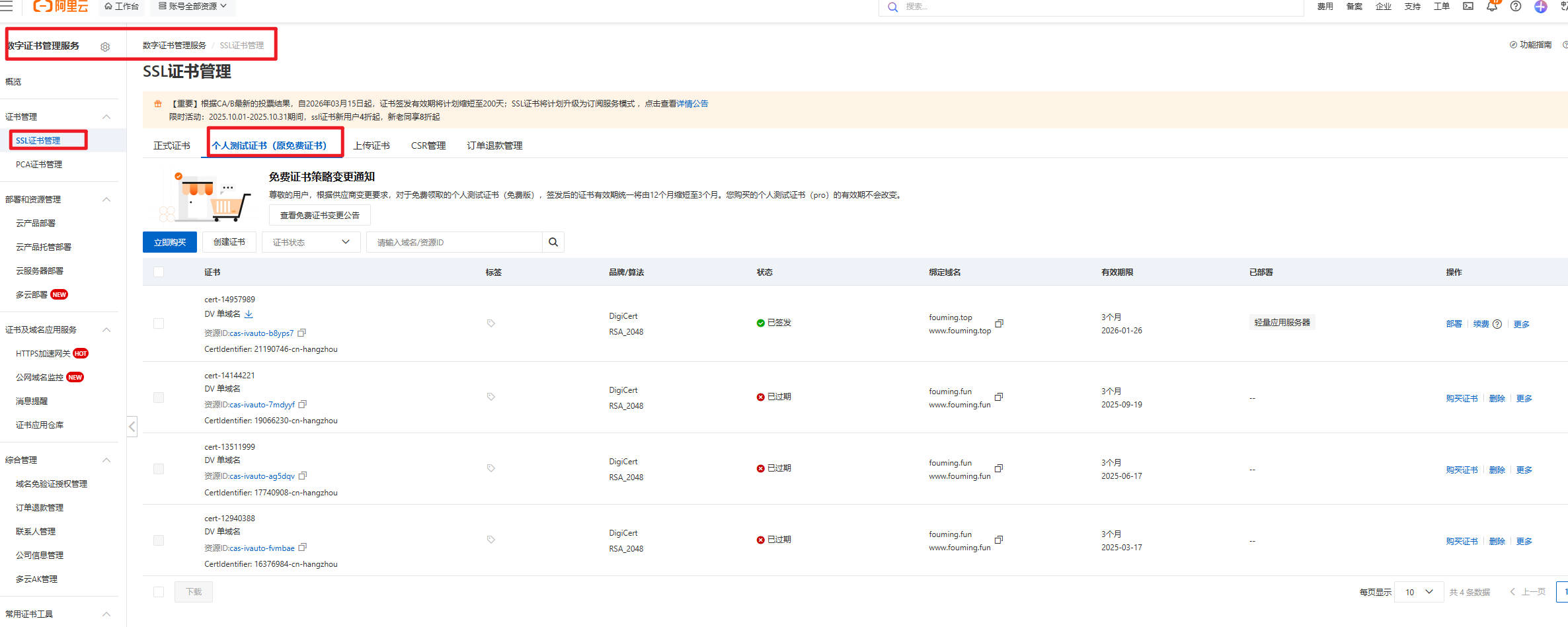Image resolution: width=1568 pixels, height=627 pixels.
Task: Click the settings gear beside 数字证书管理服务
Action: point(105,47)
